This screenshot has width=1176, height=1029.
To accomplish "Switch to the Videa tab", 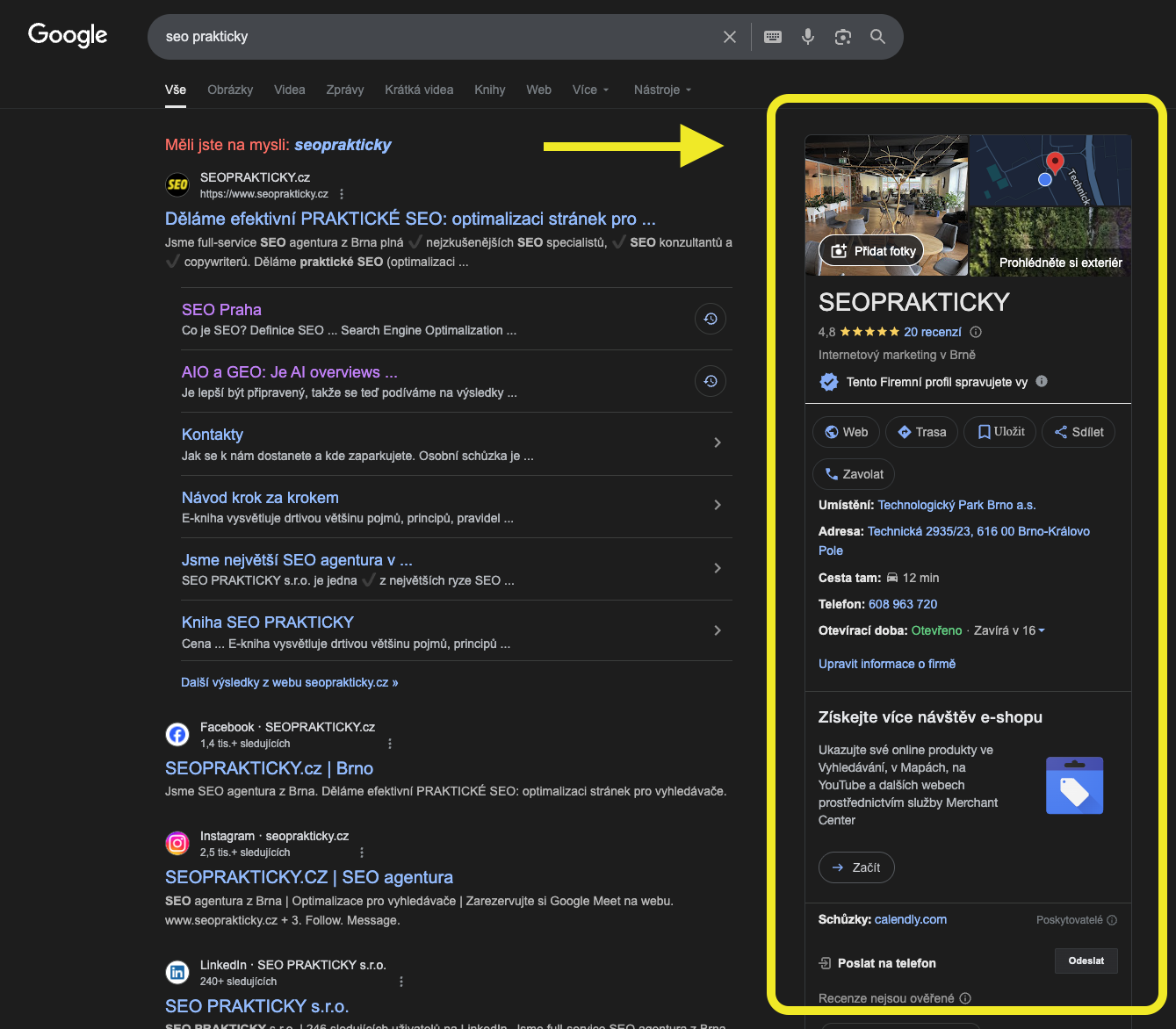I will [289, 90].
